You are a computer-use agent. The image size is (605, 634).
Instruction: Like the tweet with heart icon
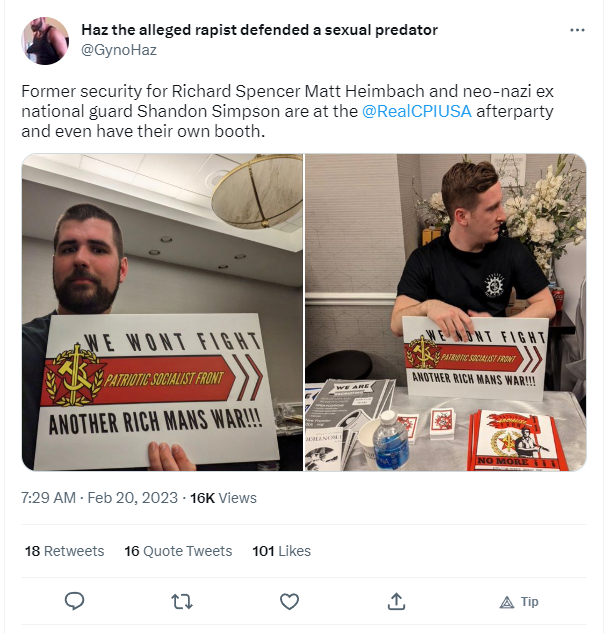(289, 601)
